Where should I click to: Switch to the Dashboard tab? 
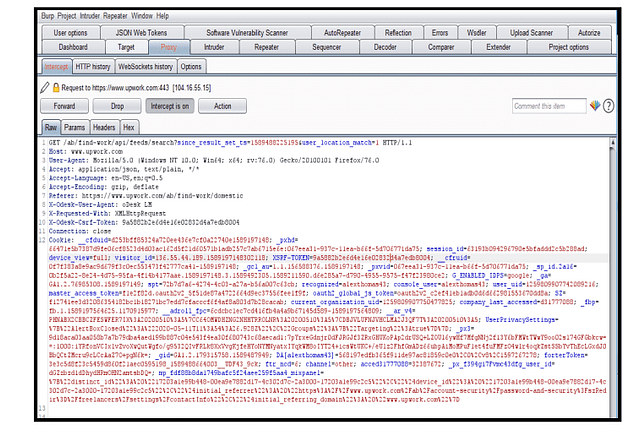point(73,47)
